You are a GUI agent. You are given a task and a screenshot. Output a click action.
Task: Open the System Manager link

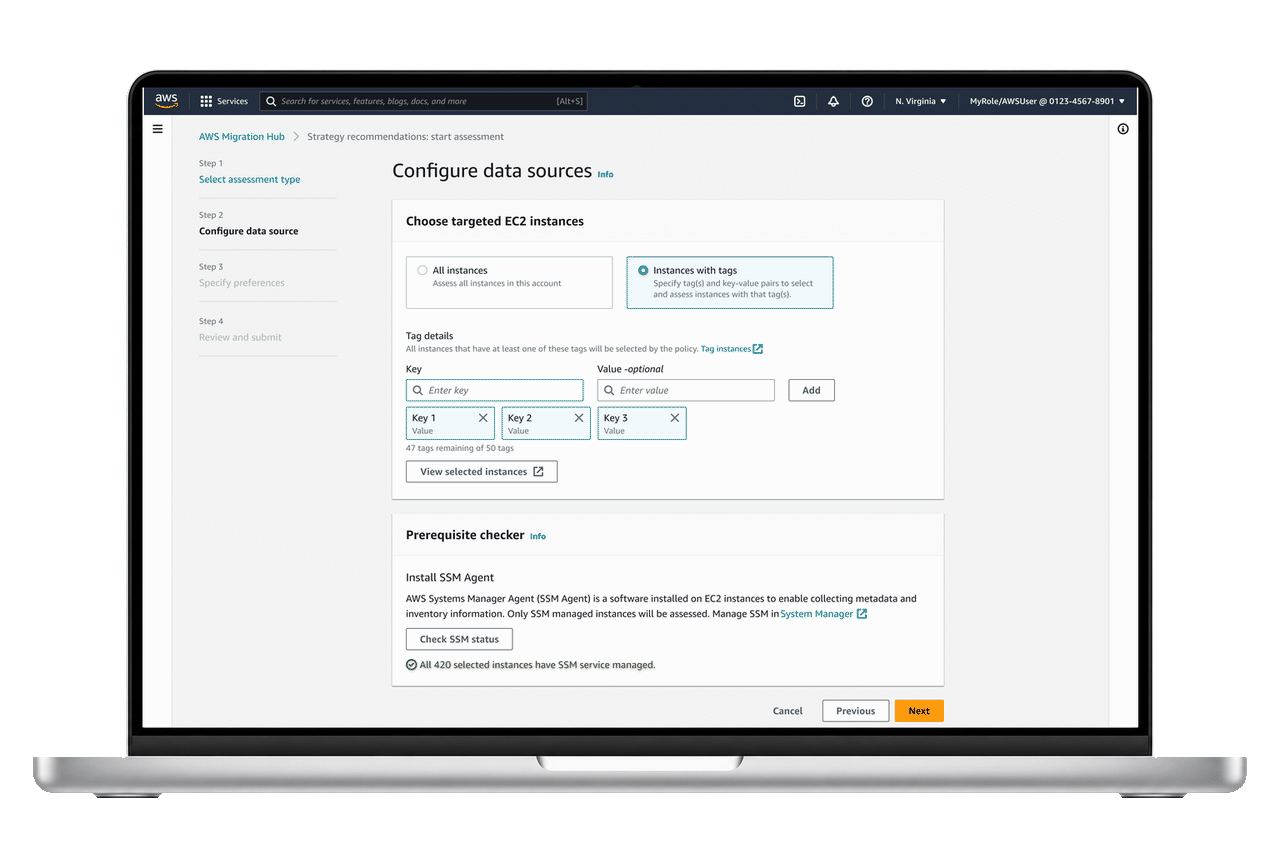click(x=817, y=614)
